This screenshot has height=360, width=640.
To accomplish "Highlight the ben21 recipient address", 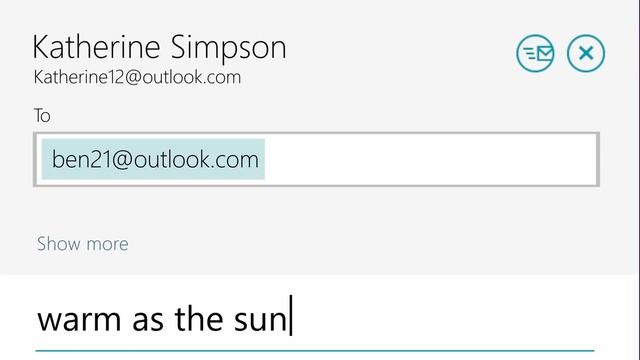I will coord(153,159).
